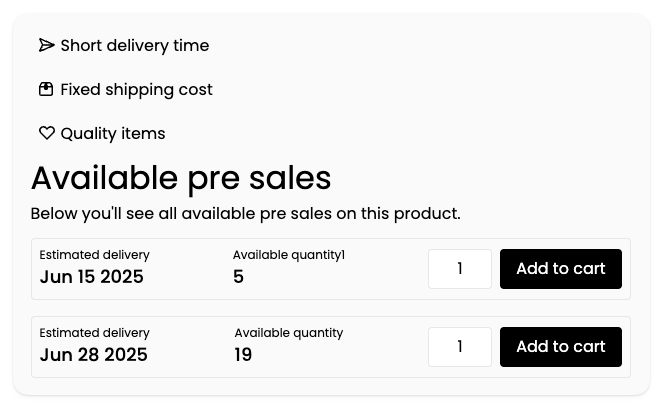Select the Jun 28 2025 delivery date
Screen dimensions: 663x408
(x=93, y=355)
